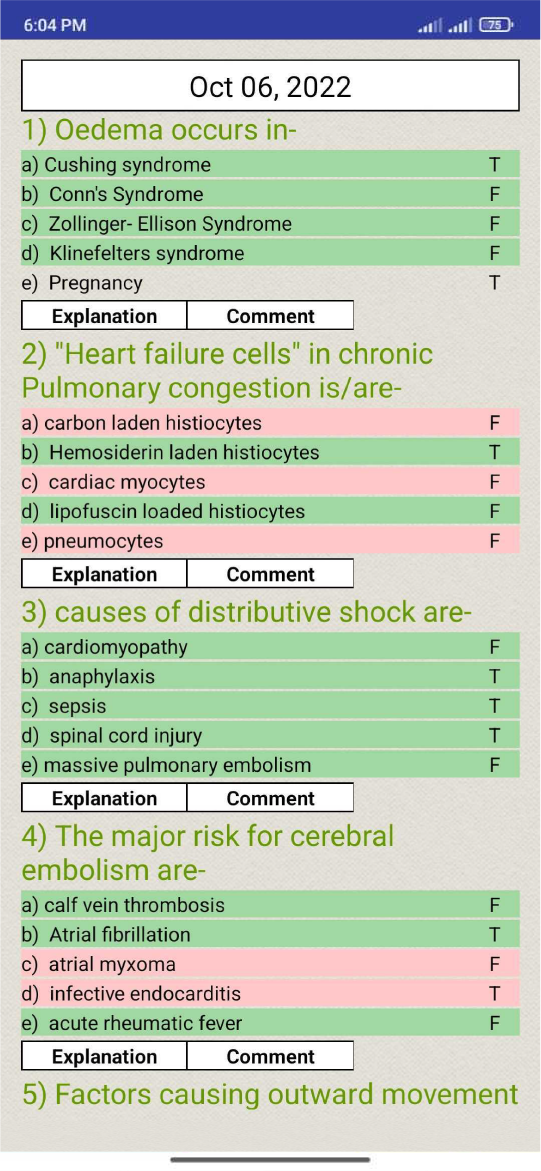Select option atrial myxoma
This screenshot has width=541, height=1171.
tap(270, 964)
